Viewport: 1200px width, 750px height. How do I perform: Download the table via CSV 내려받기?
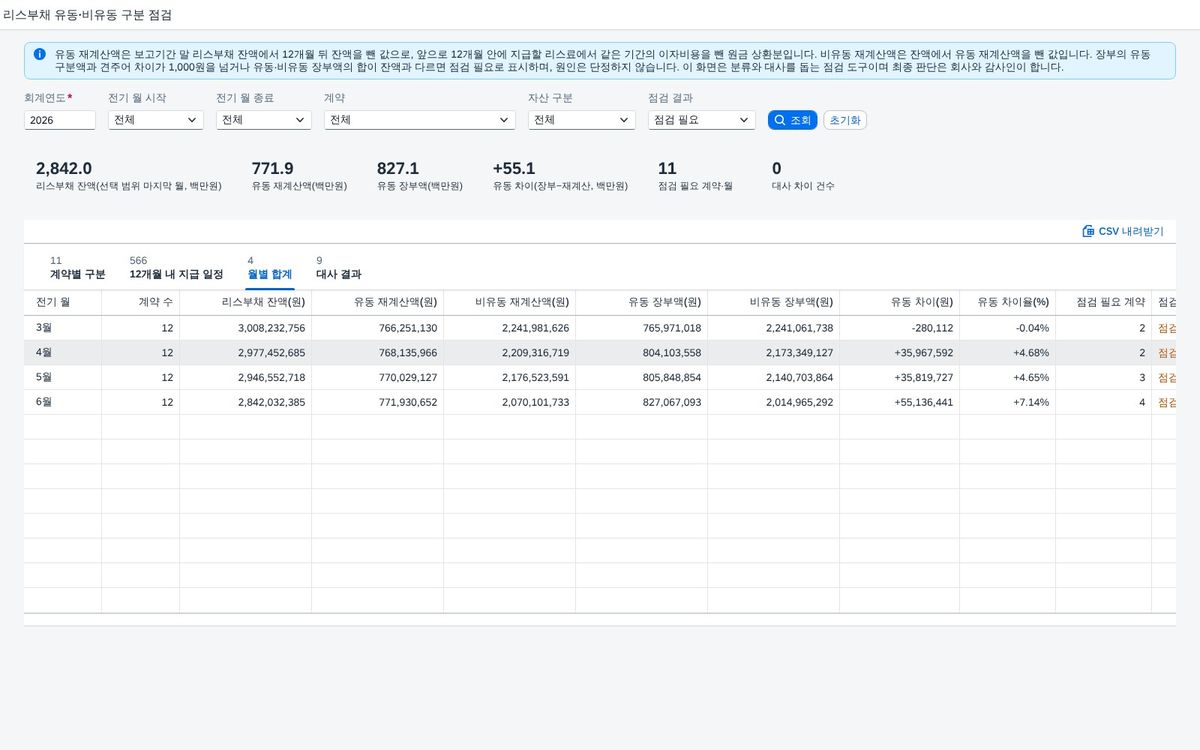[x=1123, y=231]
